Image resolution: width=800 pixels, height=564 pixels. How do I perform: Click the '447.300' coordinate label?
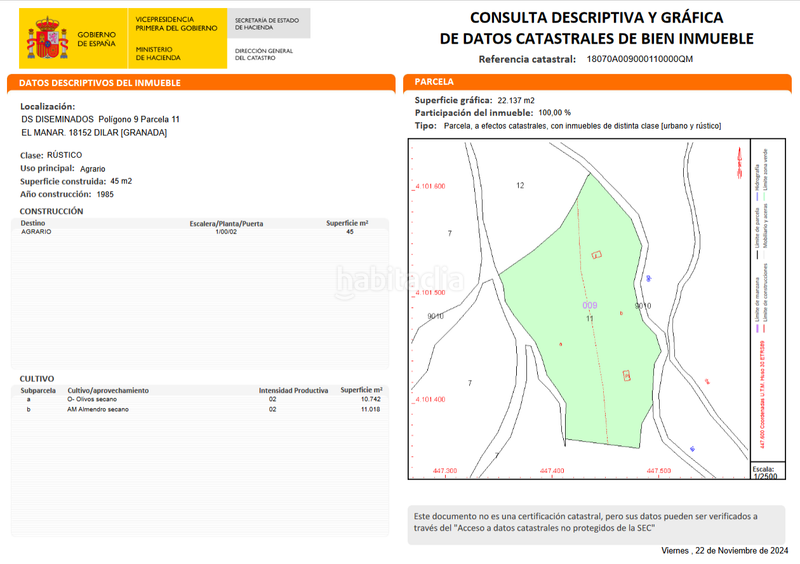point(445,471)
